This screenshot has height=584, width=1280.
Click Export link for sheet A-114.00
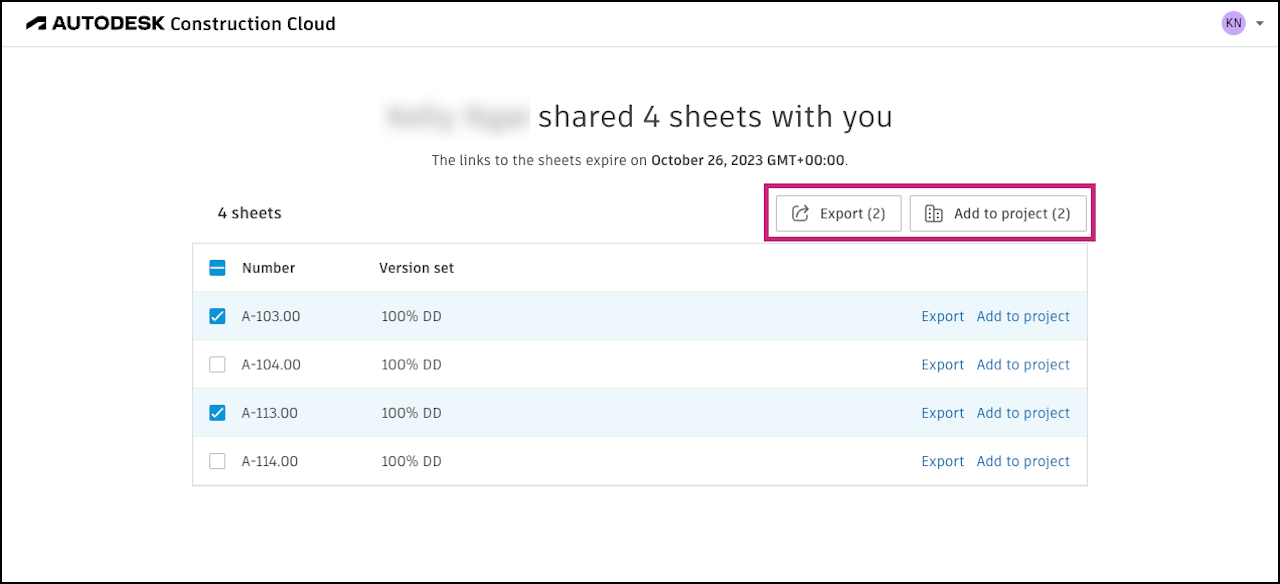click(x=942, y=461)
